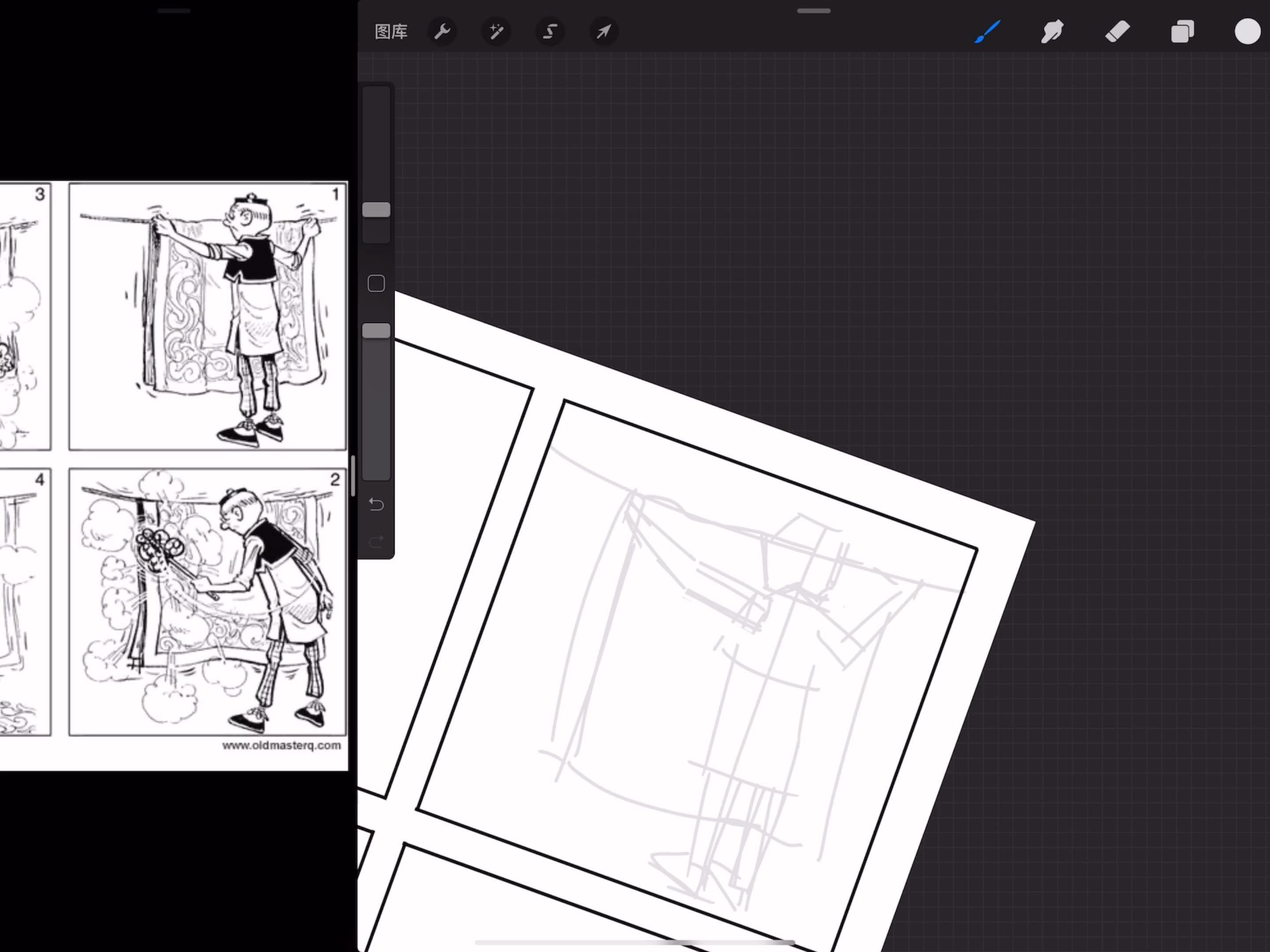This screenshot has width=1270, height=952.
Task: Adjust the brush size slider handle
Action: pyautogui.click(x=376, y=210)
